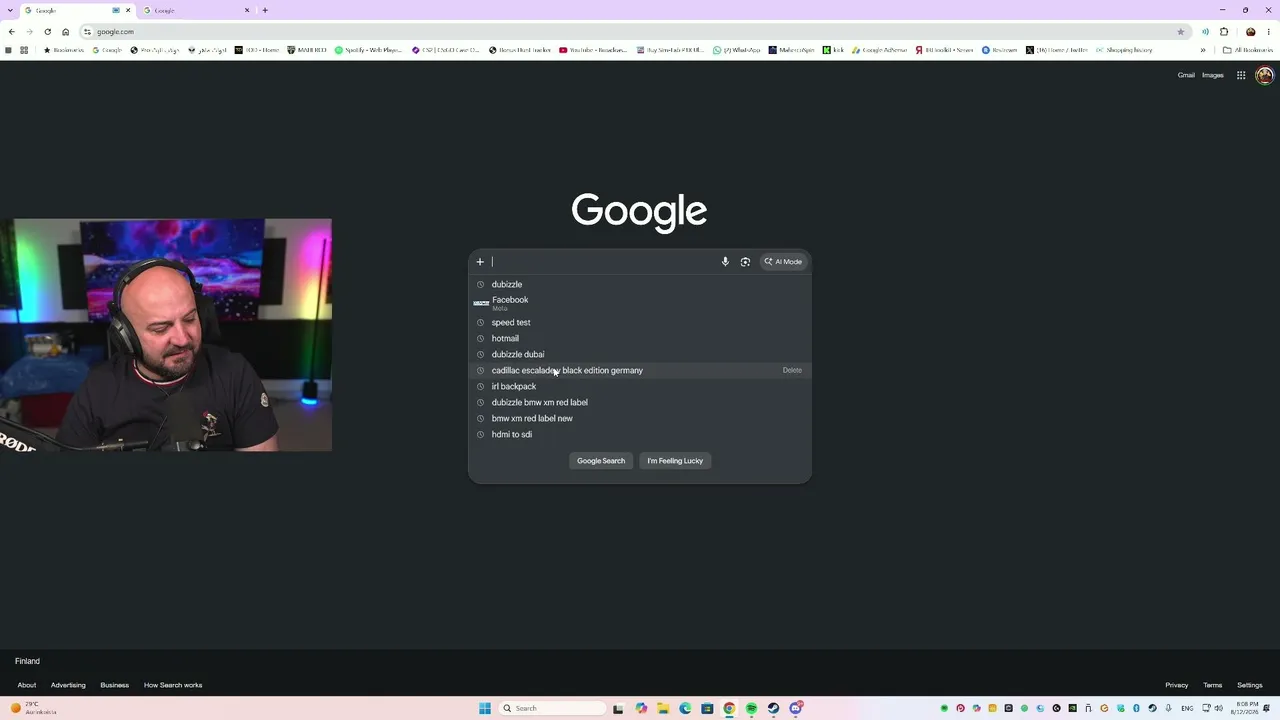Select the 'hotmail' suggestion
Viewport: 1280px width, 720px height.
(640, 338)
